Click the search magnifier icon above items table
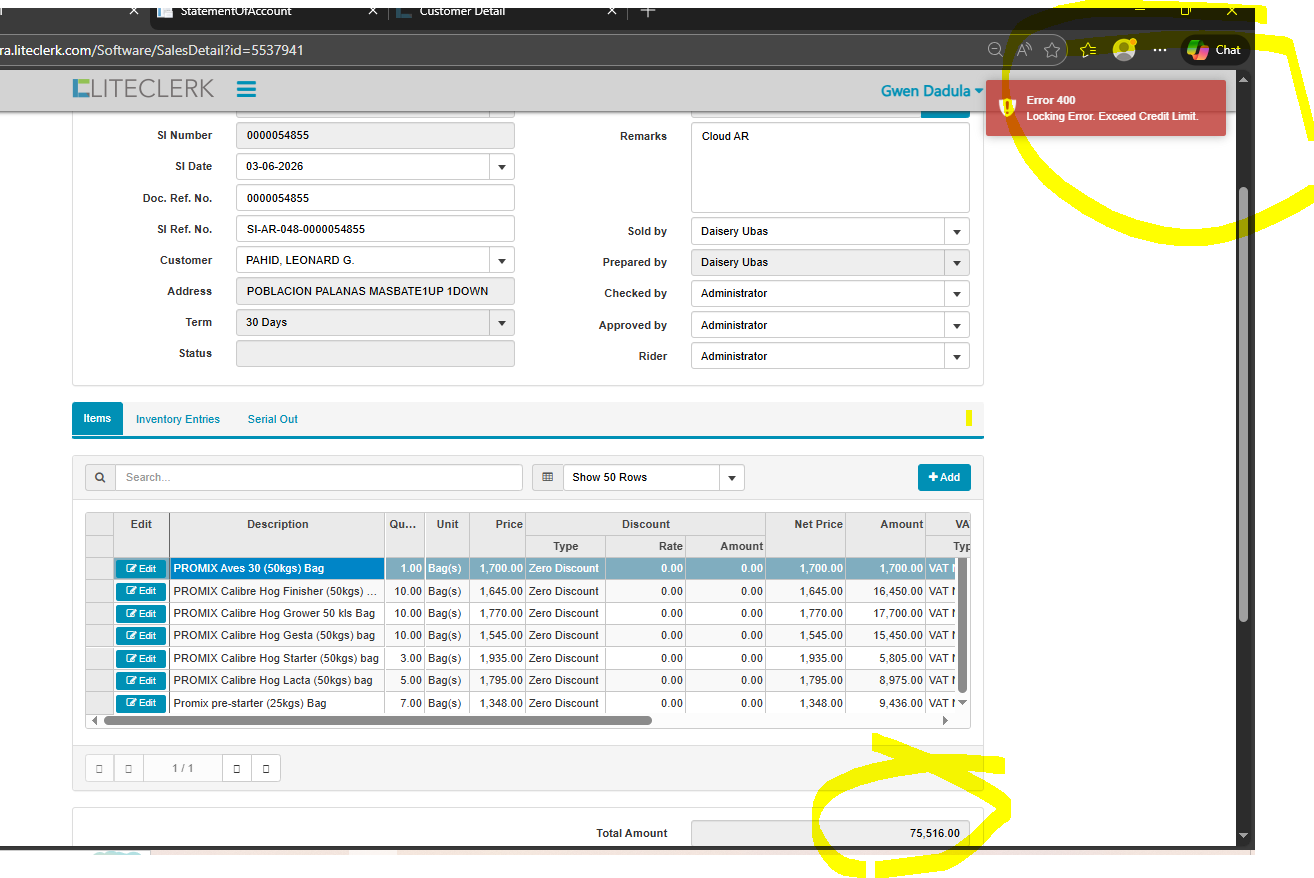1314x878 pixels. [100, 477]
